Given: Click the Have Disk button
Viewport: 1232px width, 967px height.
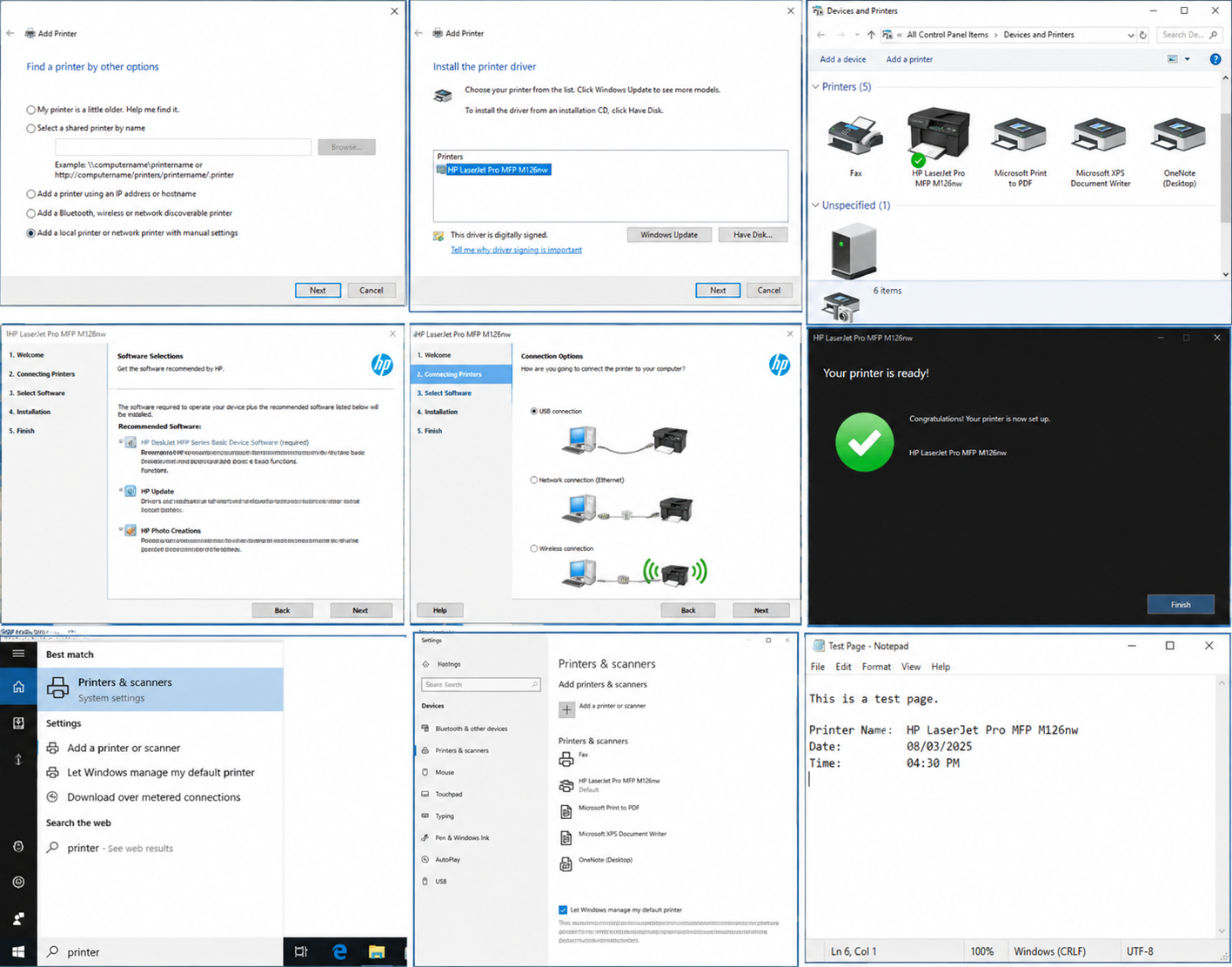Looking at the screenshot, I should [753, 235].
